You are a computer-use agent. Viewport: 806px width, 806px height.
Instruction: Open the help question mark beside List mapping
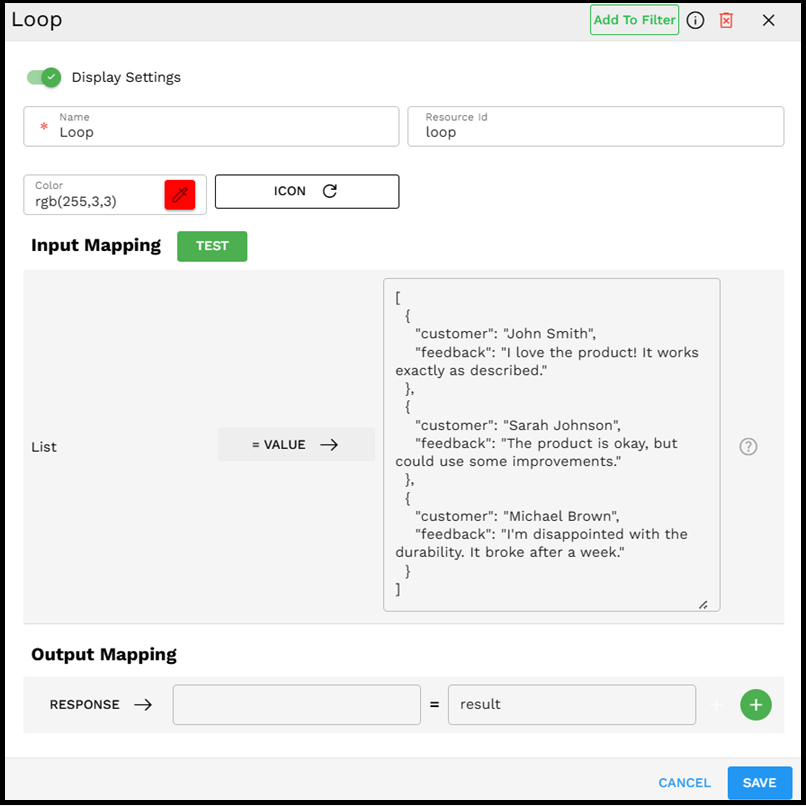[x=748, y=446]
